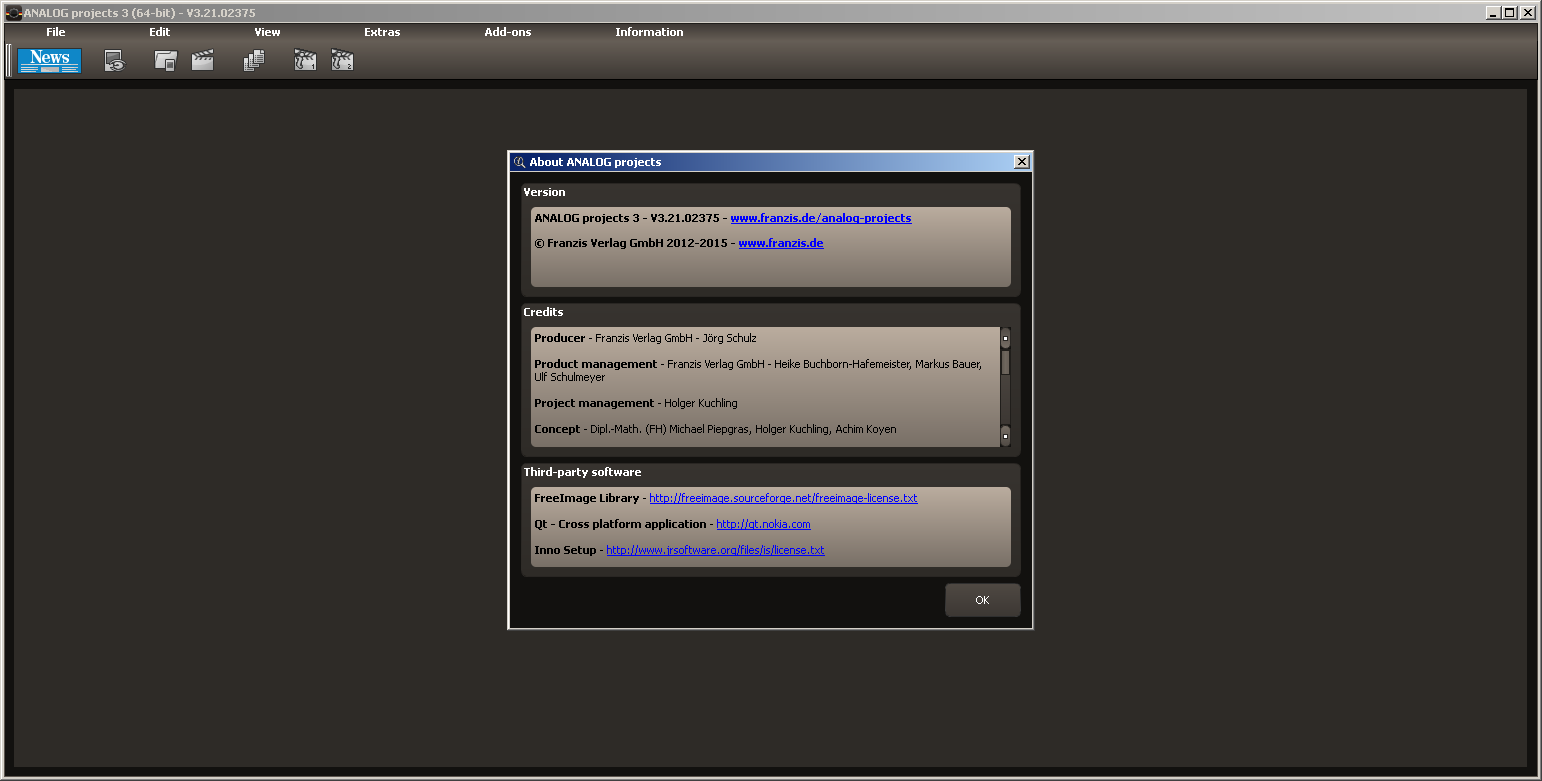Click the 'Project management' credits line
This screenshot has width=1542, height=781.
pos(636,403)
